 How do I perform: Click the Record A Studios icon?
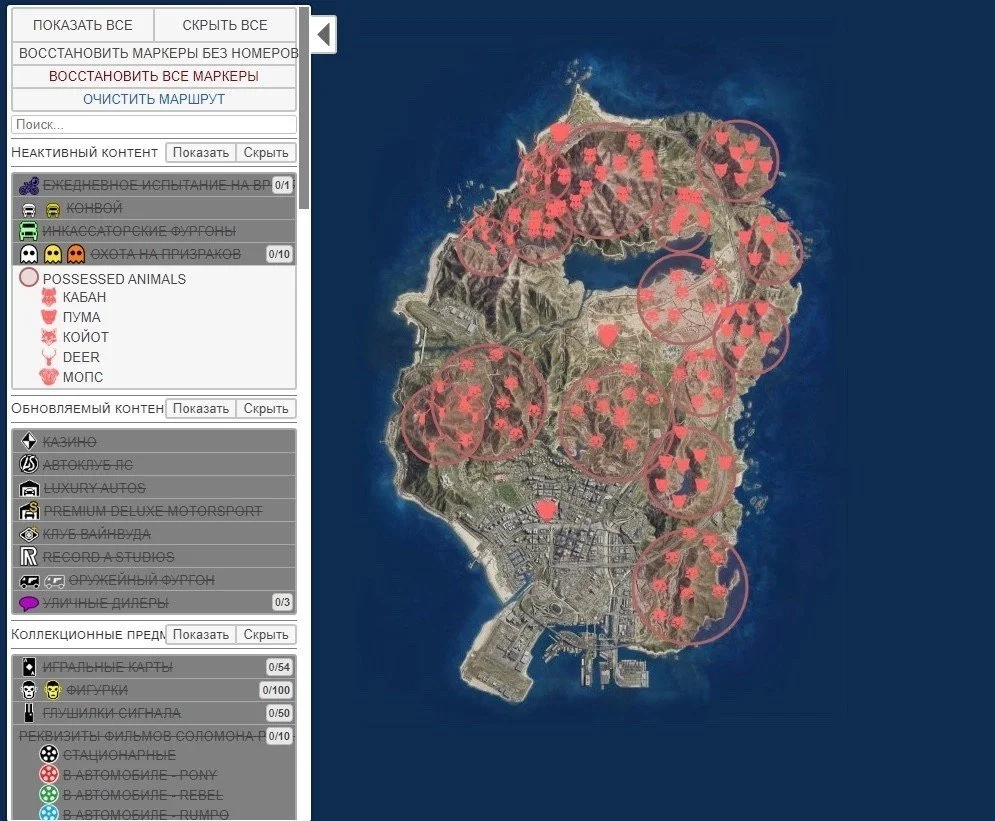[28, 557]
